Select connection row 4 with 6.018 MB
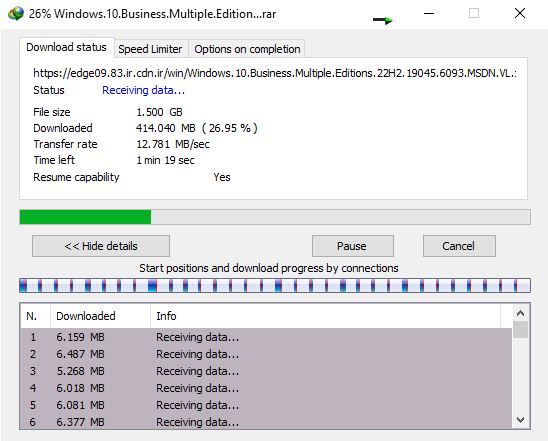Viewport: 548px width, 441px height. pyautogui.click(x=266, y=388)
